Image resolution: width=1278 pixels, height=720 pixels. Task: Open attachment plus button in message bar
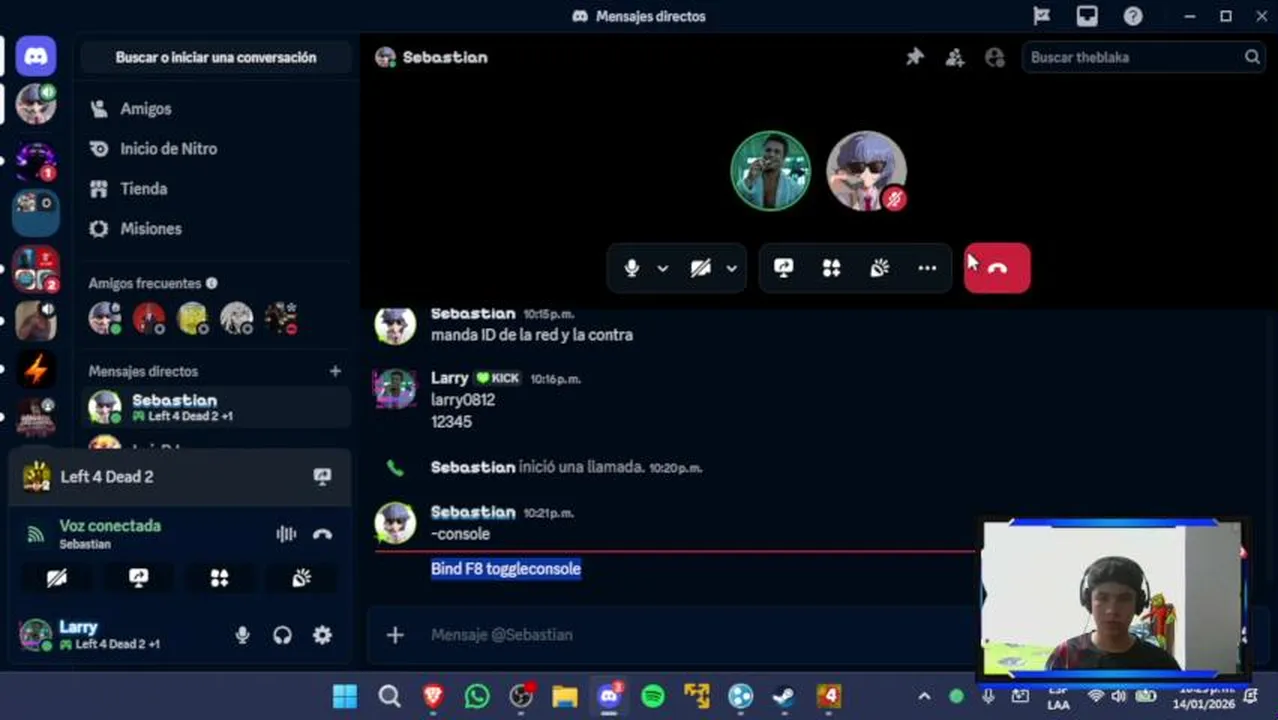click(x=395, y=635)
